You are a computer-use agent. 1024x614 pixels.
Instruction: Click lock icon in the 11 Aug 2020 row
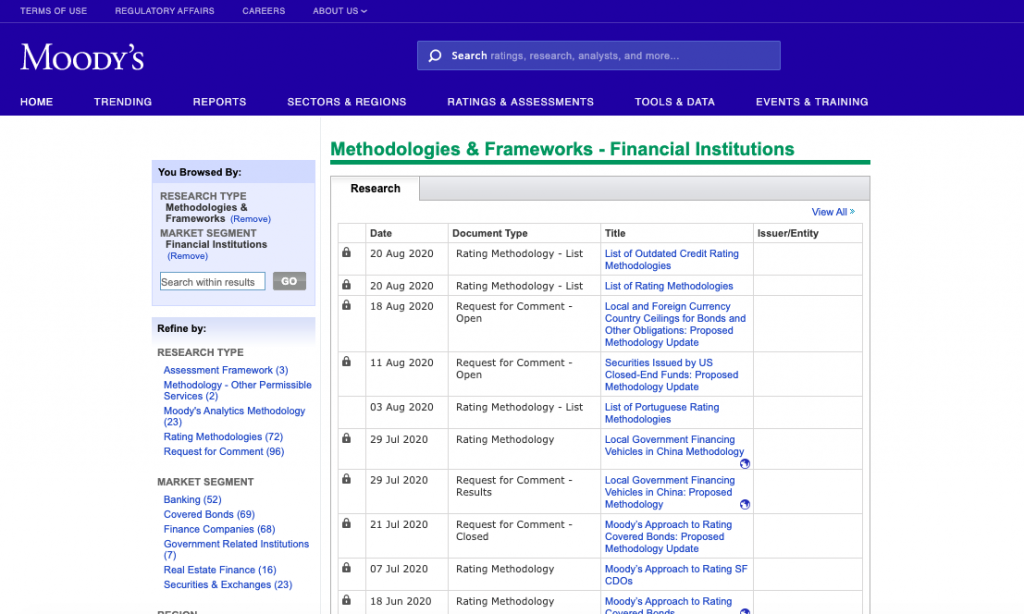pyautogui.click(x=347, y=361)
